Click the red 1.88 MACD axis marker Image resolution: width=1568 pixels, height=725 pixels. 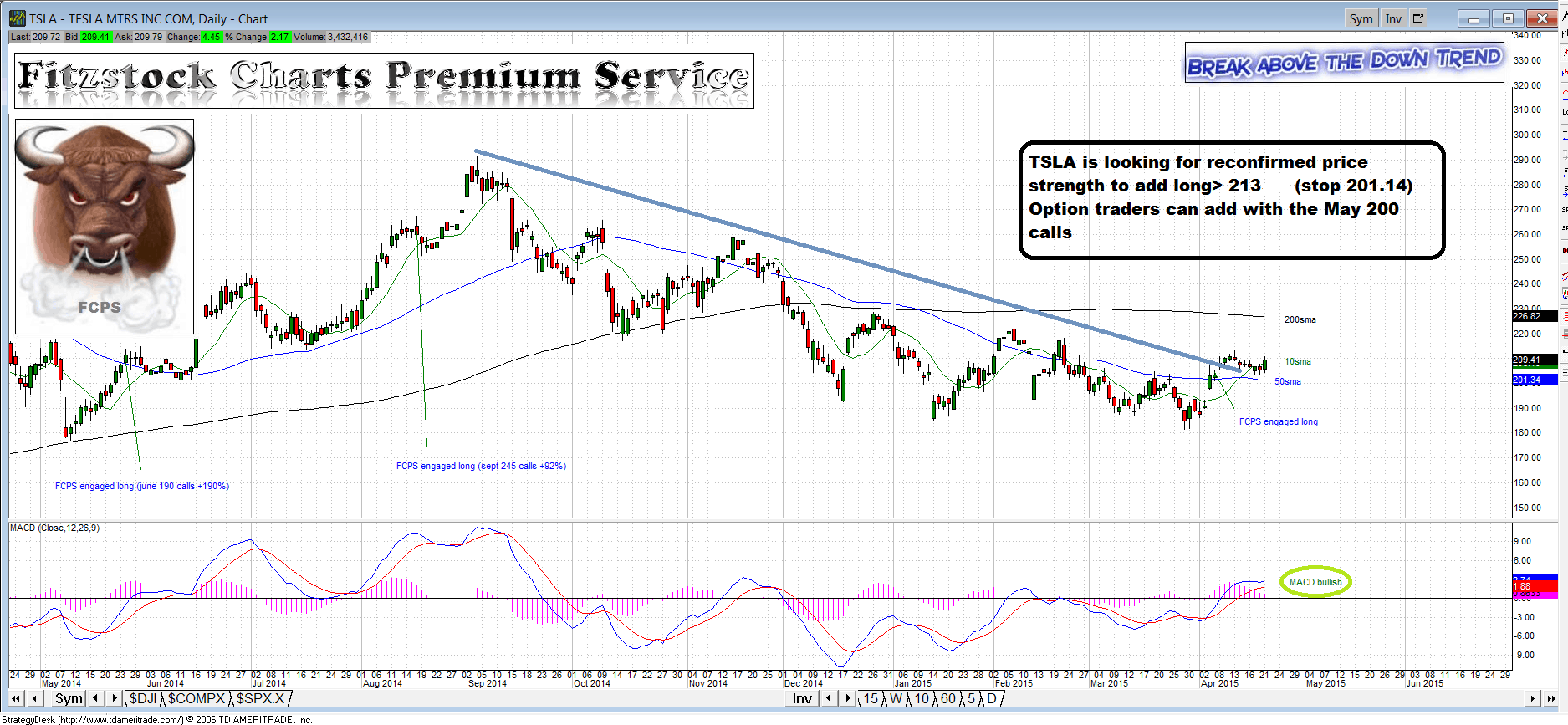point(1535,586)
